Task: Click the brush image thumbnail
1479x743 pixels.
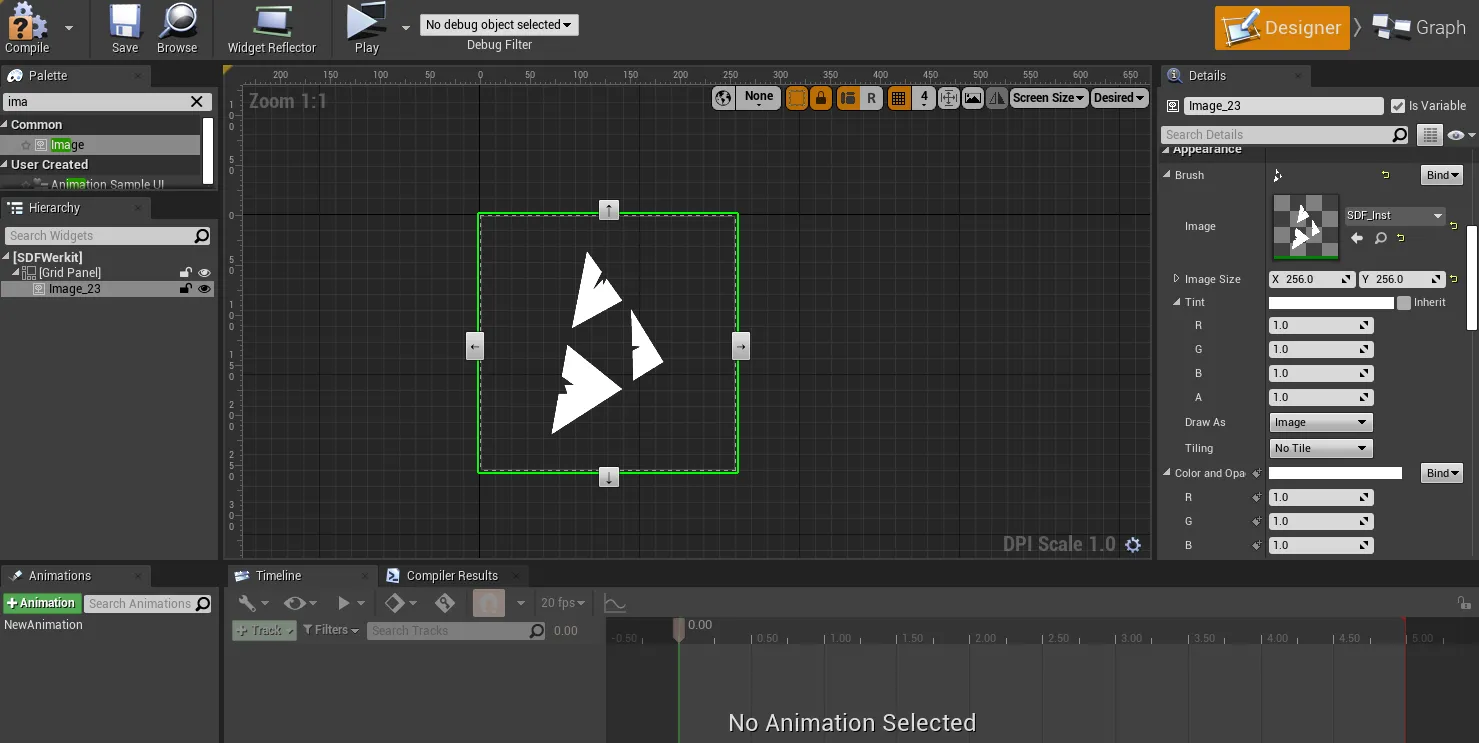Action: (1305, 227)
